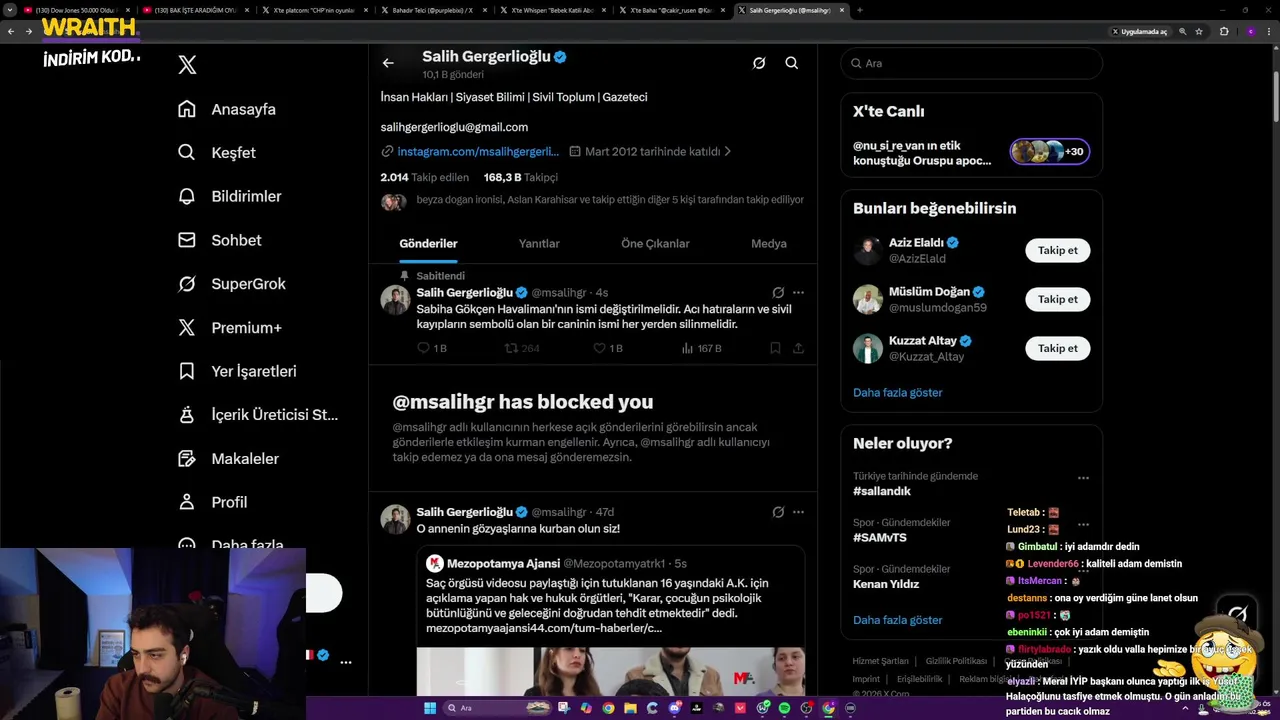Viewport: 1280px width, 720px height.
Task: Open account menu three dots bottom left
Action: coord(346,662)
